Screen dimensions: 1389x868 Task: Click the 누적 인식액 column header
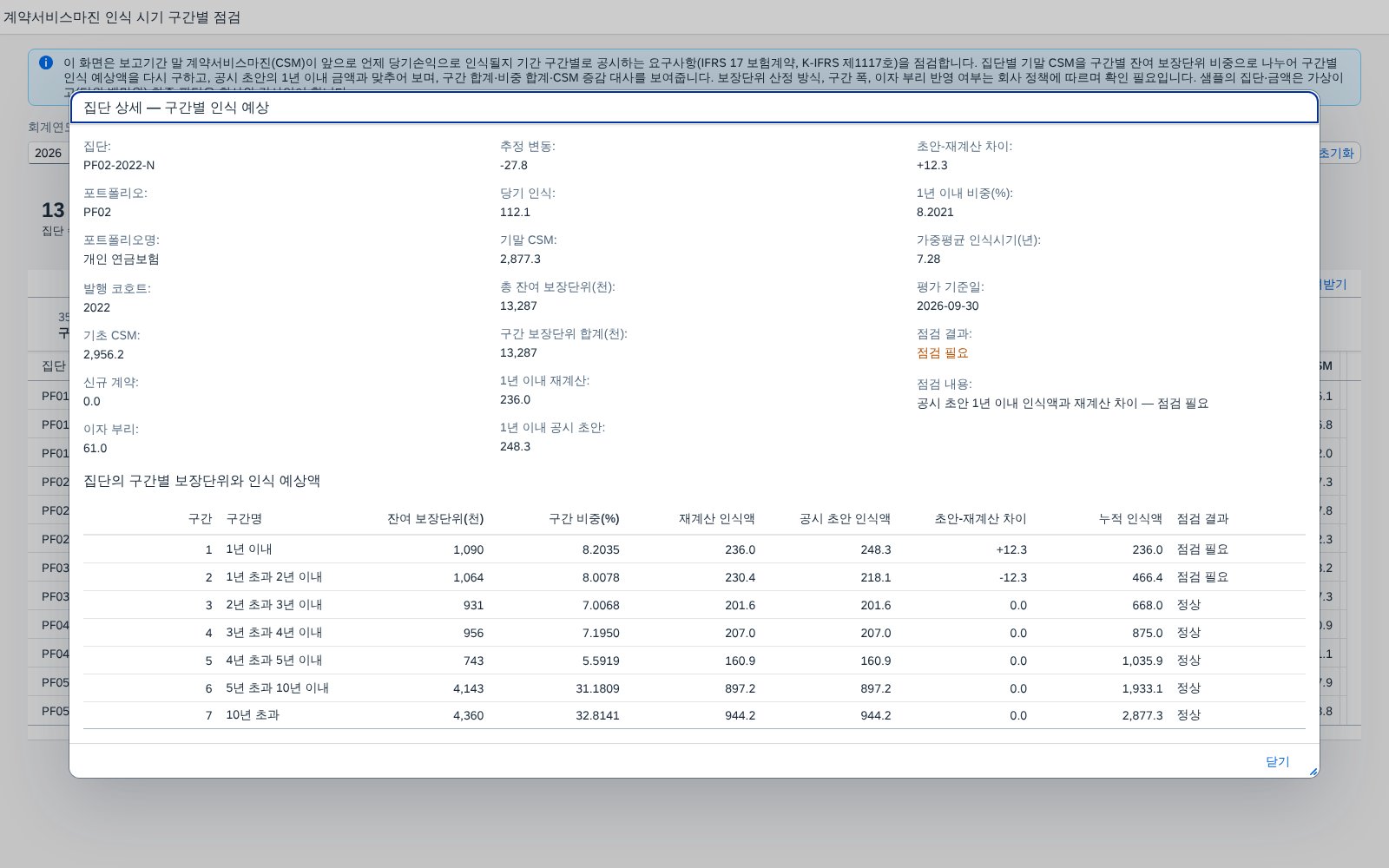[x=1130, y=519]
